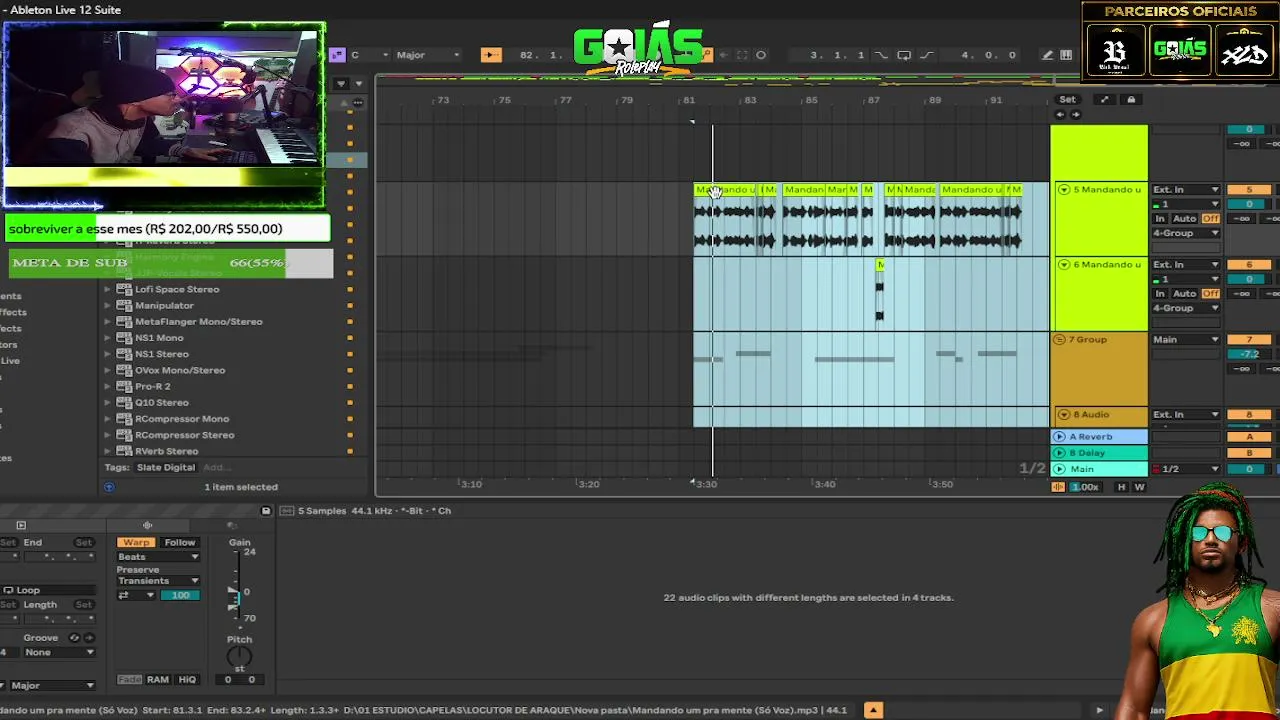This screenshot has width=1280, height=720.
Task: Select RVerb Stereo in the browser
Action: click(166, 451)
